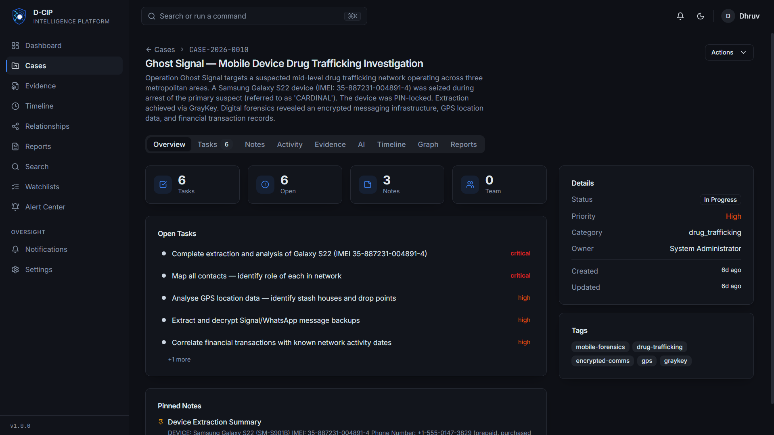Click the pin icon beside Device Extraction Summary

pos(160,422)
